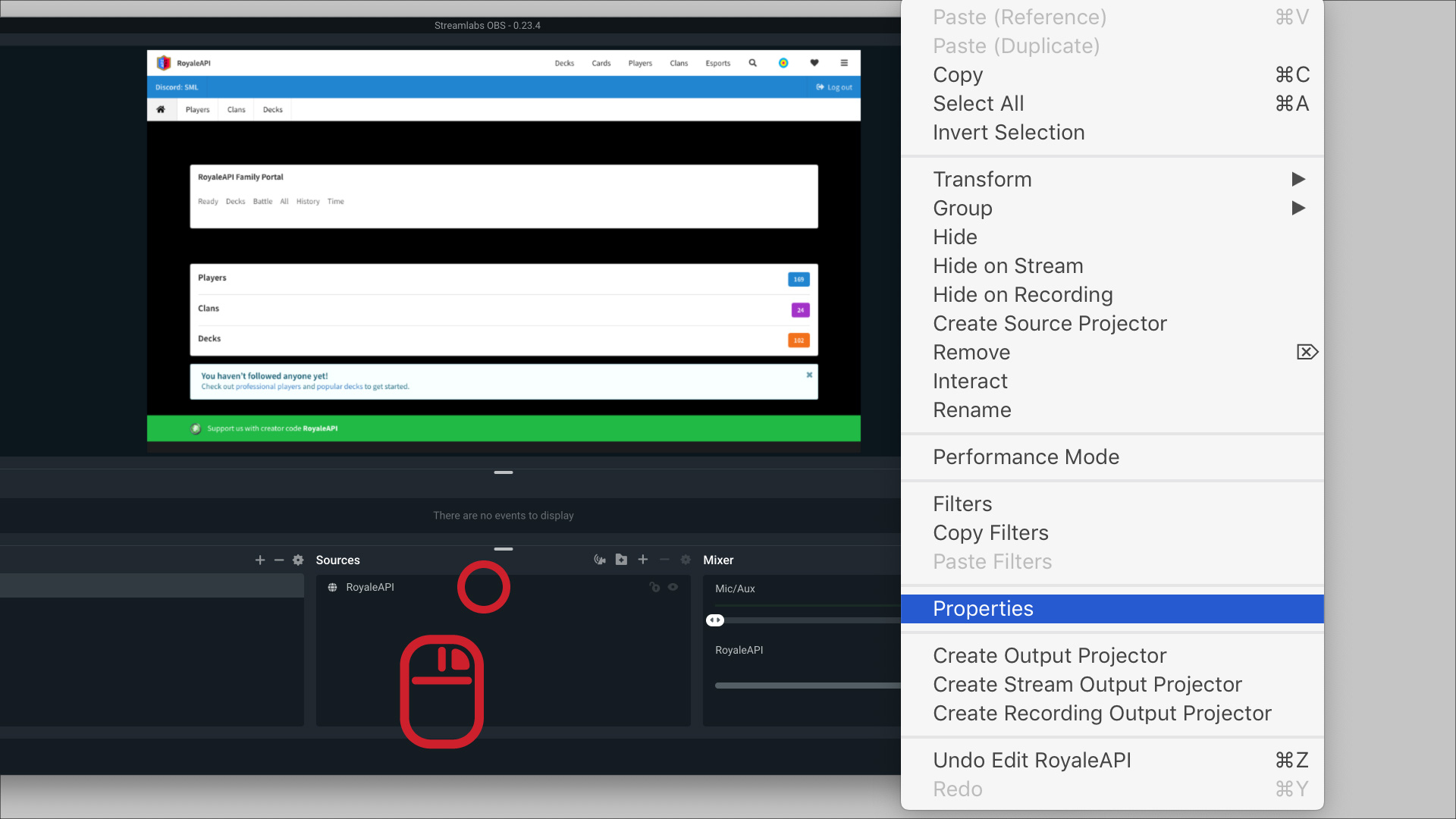Click the heart icon in preview header
Screen dimensions: 1456x819
pyautogui.click(x=814, y=63)
